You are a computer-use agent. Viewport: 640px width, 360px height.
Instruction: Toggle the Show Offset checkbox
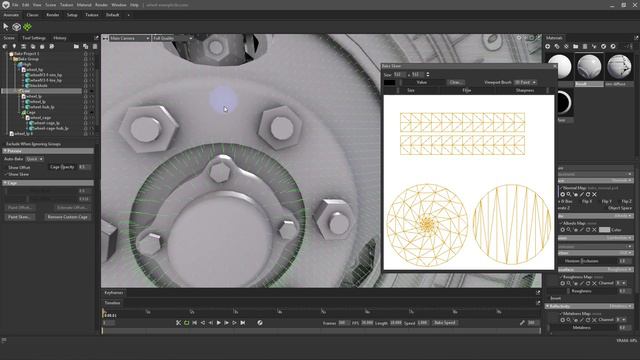pyautogui.click(x=6, y=168)
